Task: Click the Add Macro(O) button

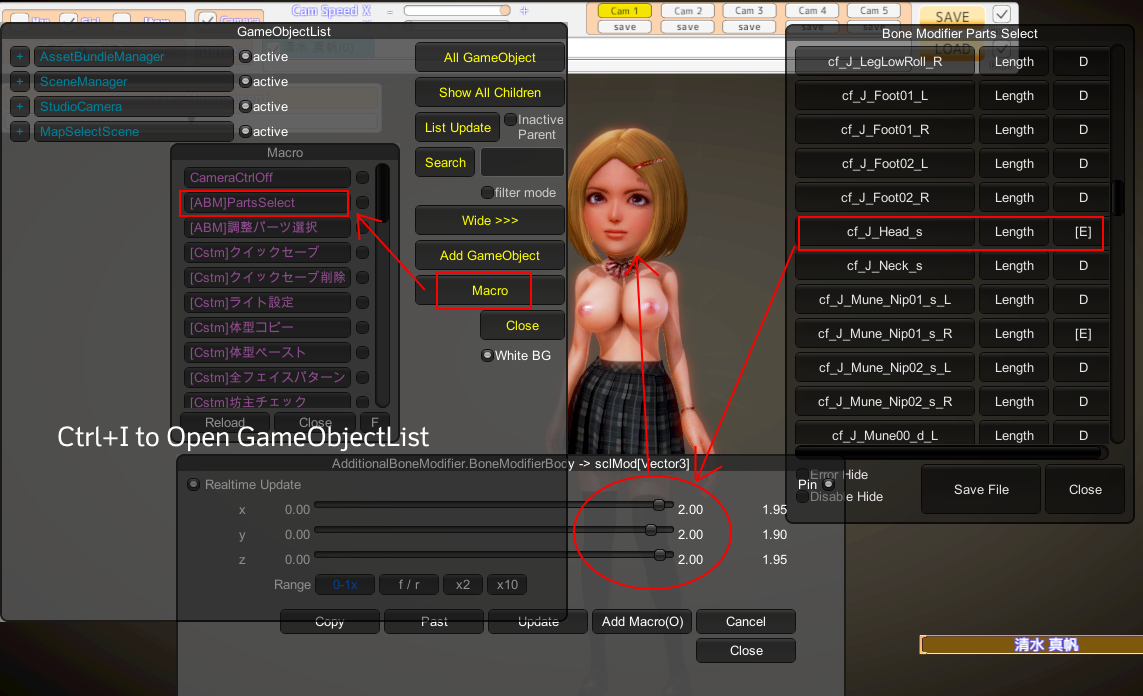Action: point(642,622)
